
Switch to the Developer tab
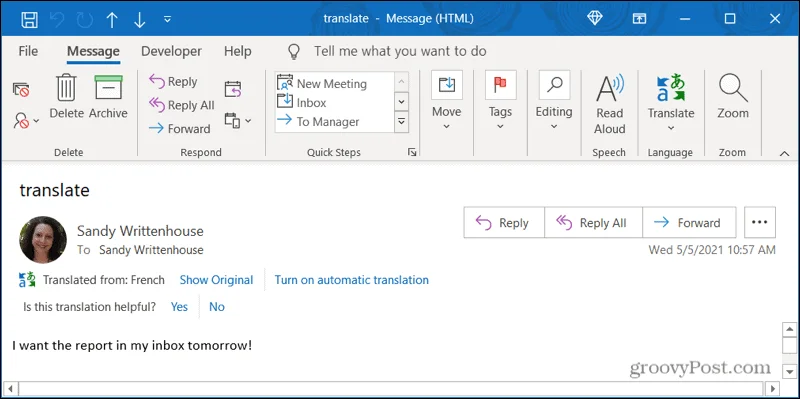point(171,51)
